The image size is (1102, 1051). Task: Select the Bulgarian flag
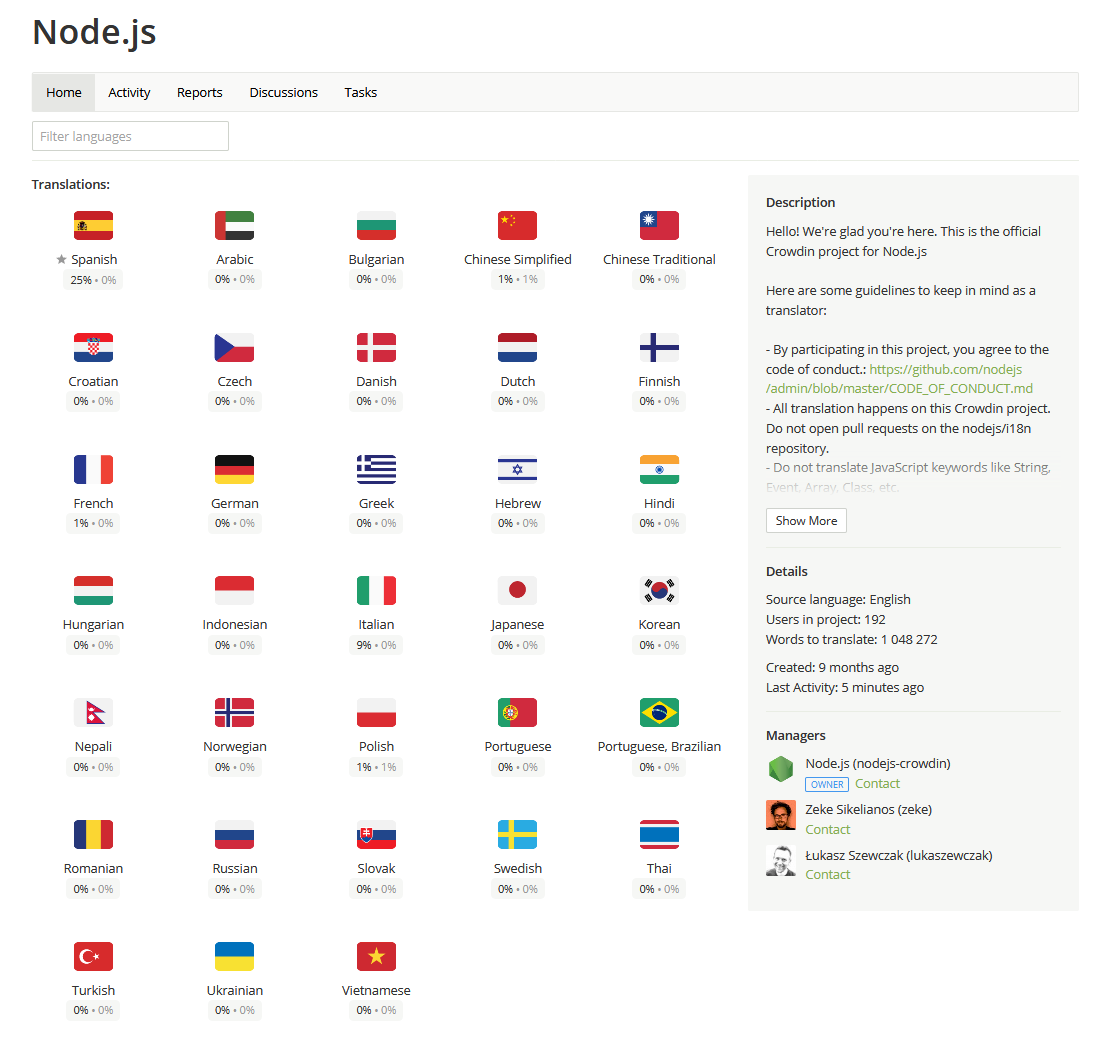pos(377,226)
